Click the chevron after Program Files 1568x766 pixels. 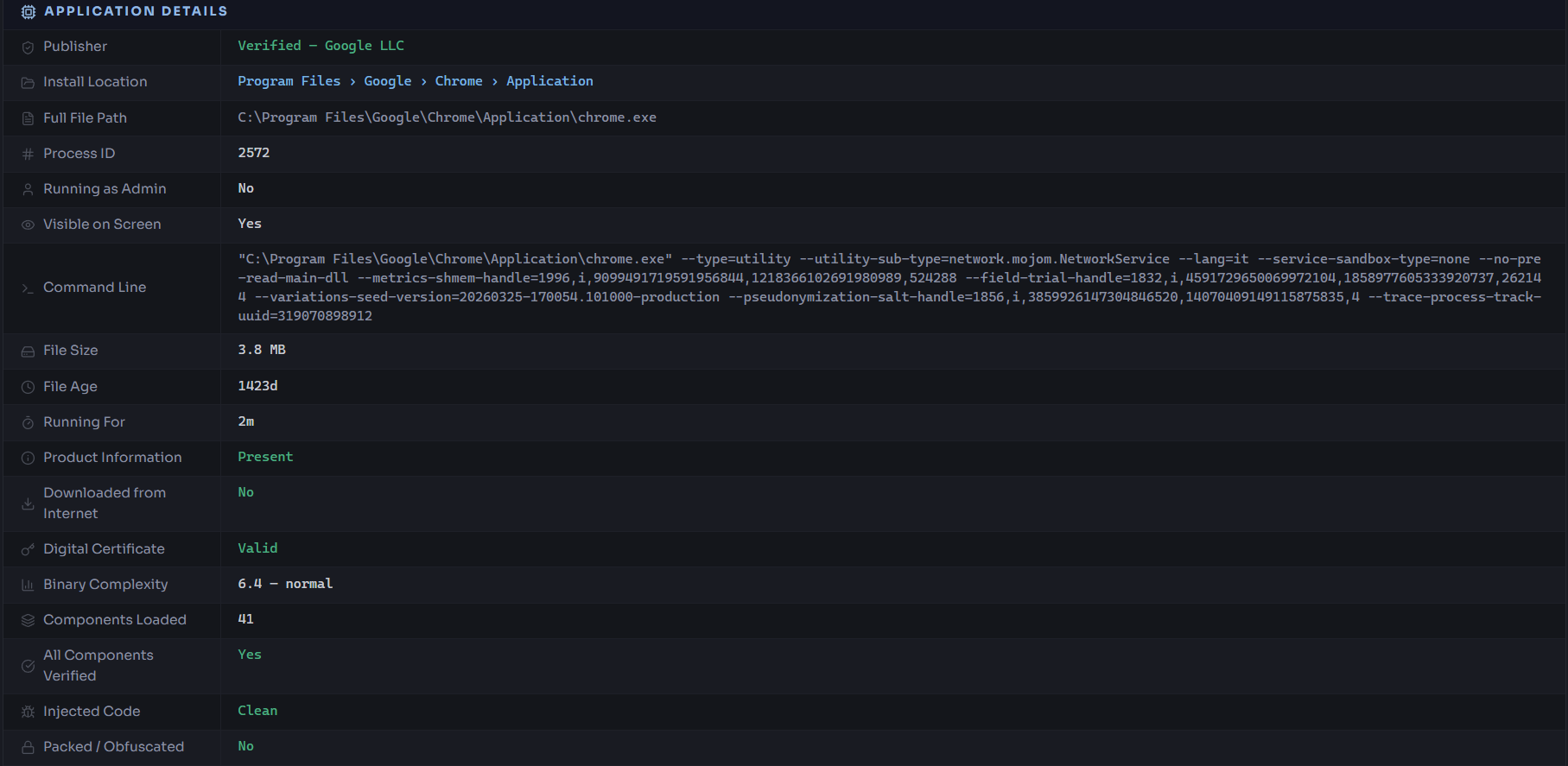tap(352, 82)
